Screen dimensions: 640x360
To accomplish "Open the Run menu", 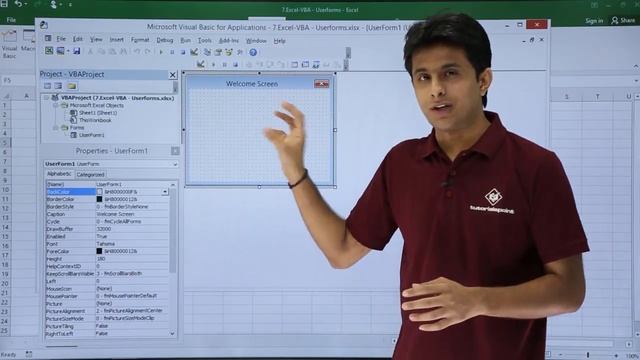I will coord(185,40).
